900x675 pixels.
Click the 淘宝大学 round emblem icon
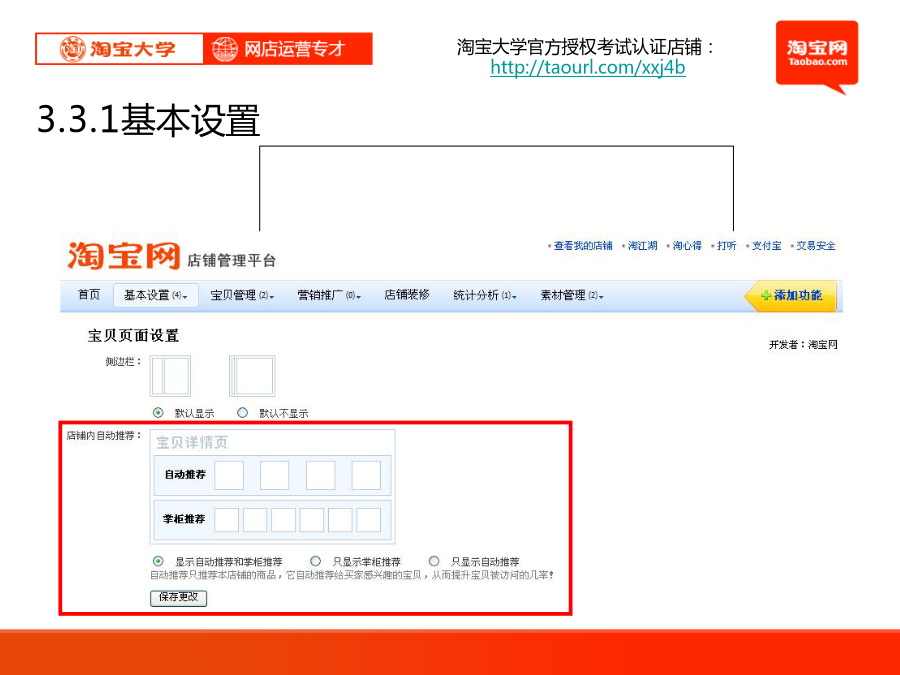point(72,49)
